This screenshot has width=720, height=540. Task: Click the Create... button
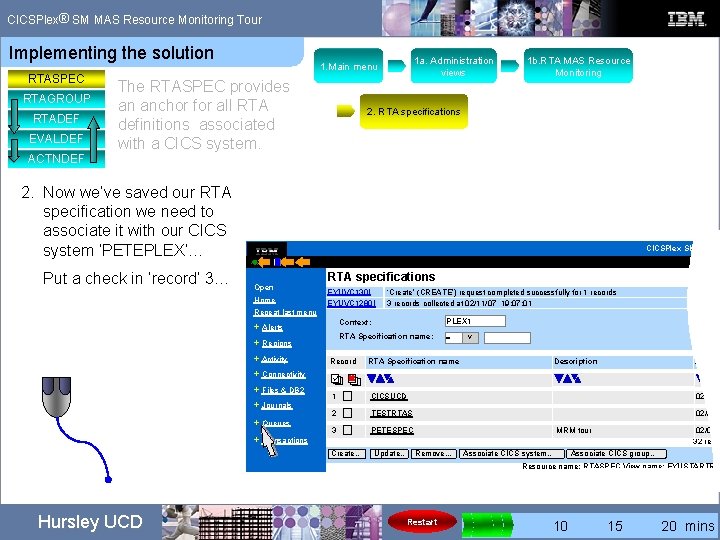[347, 454]
